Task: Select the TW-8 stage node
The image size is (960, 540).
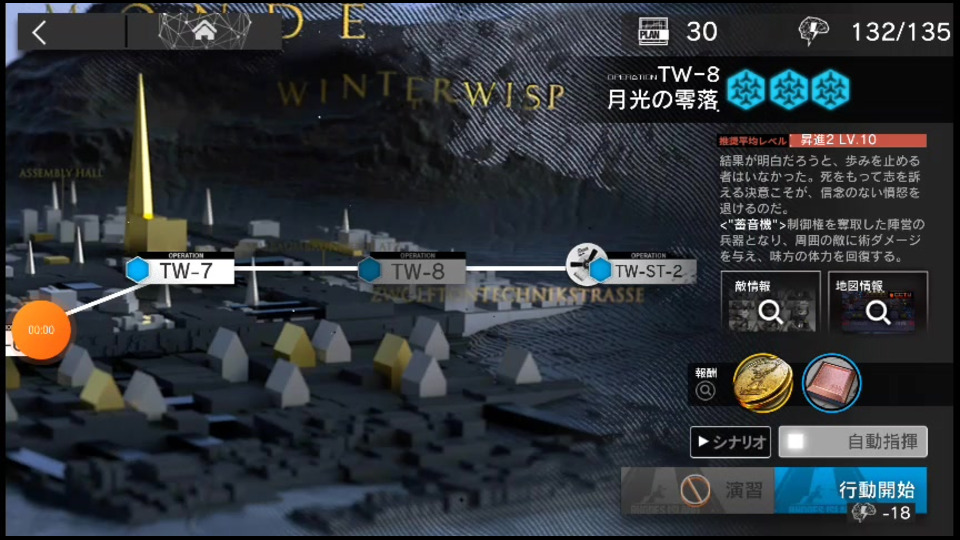Action: point(411,269)
